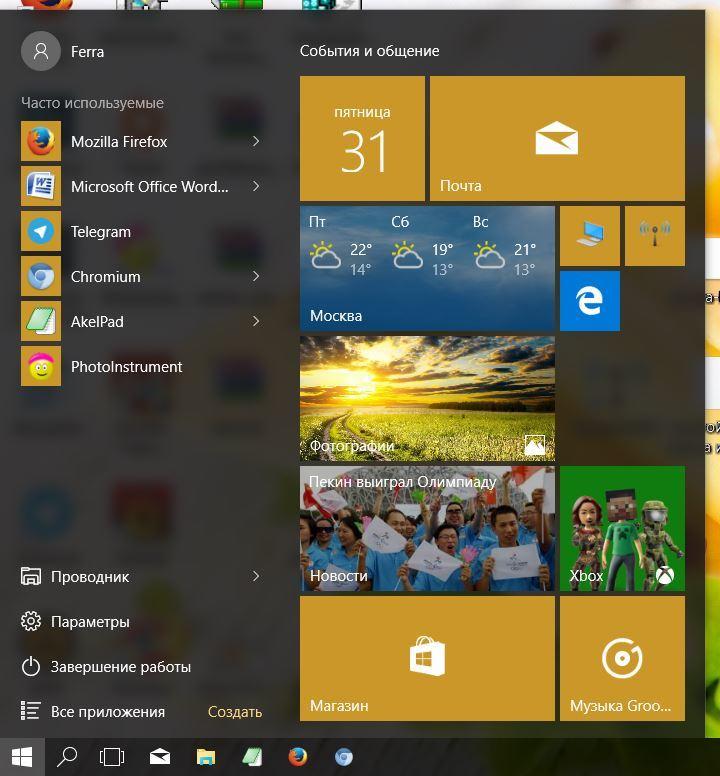
Task: Click the wireless antenna tile
Action: (655, 236)
